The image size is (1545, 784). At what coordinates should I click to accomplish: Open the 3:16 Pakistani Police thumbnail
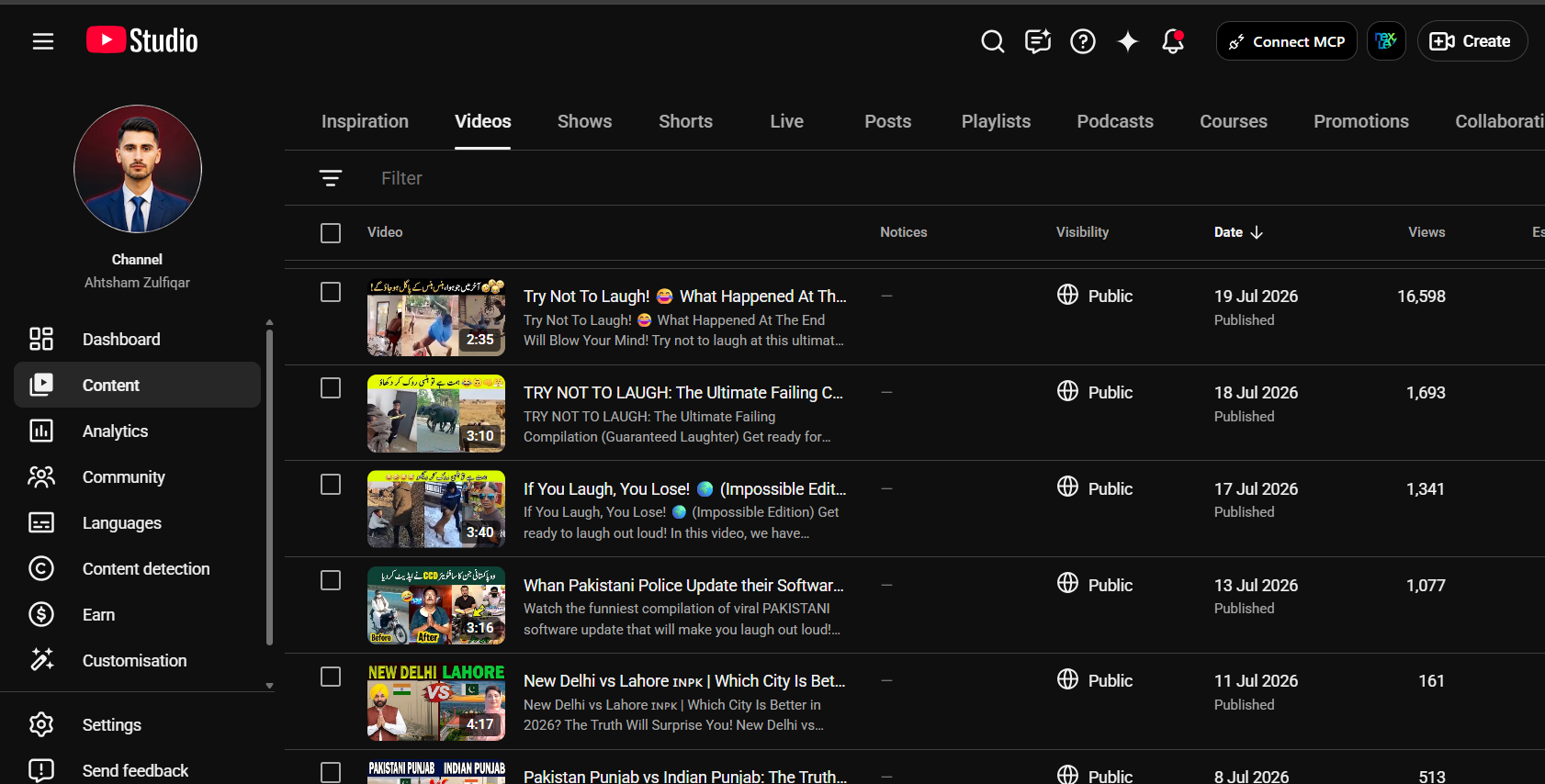(436, 606)
